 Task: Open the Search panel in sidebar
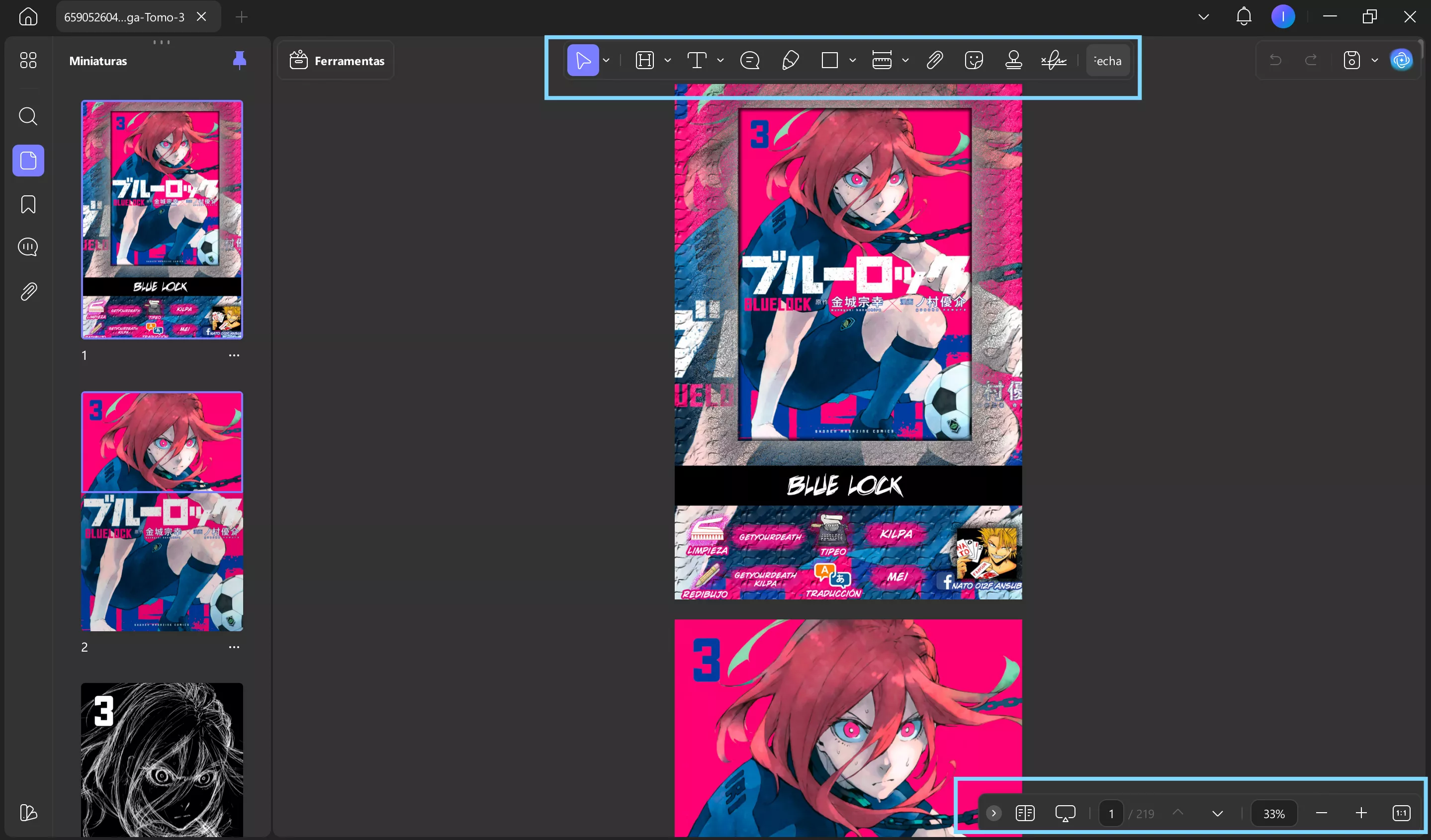[28, 116]
